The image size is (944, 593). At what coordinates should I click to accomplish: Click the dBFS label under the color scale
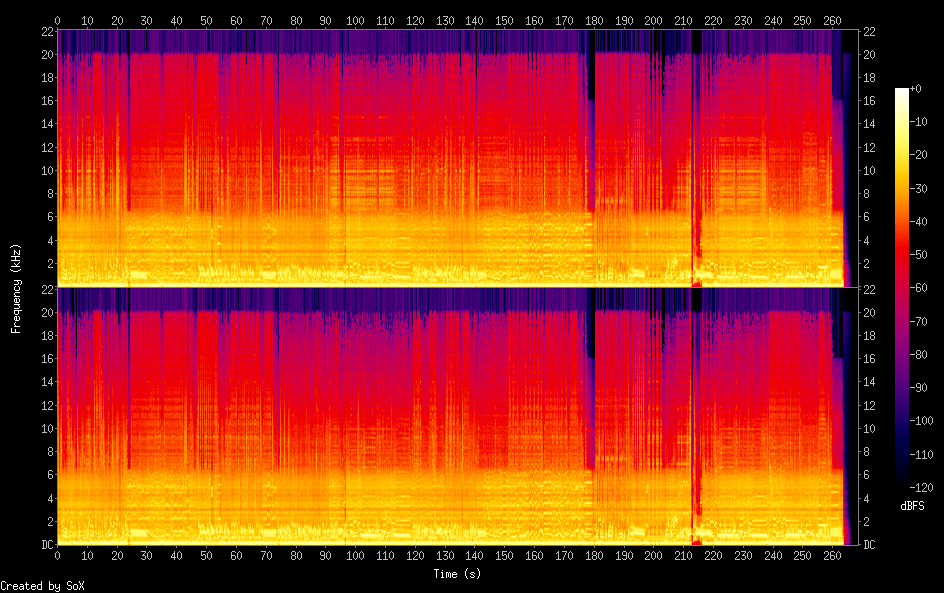point(912,507)
